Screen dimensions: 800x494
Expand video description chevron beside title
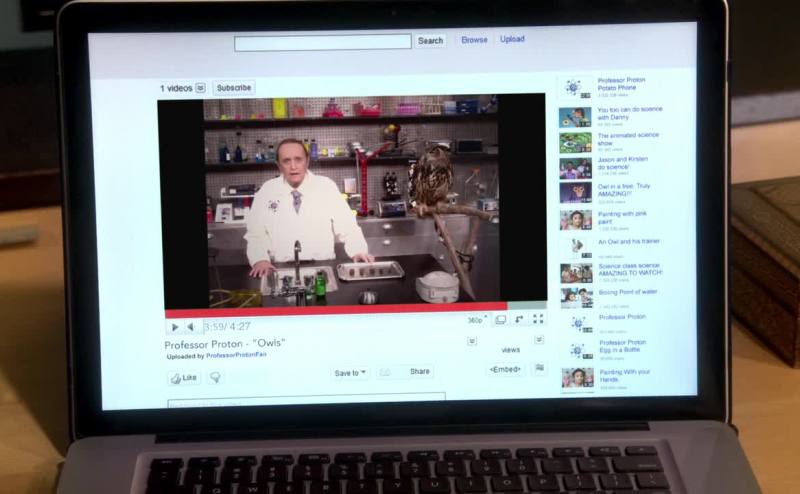[x=471, y=341]
